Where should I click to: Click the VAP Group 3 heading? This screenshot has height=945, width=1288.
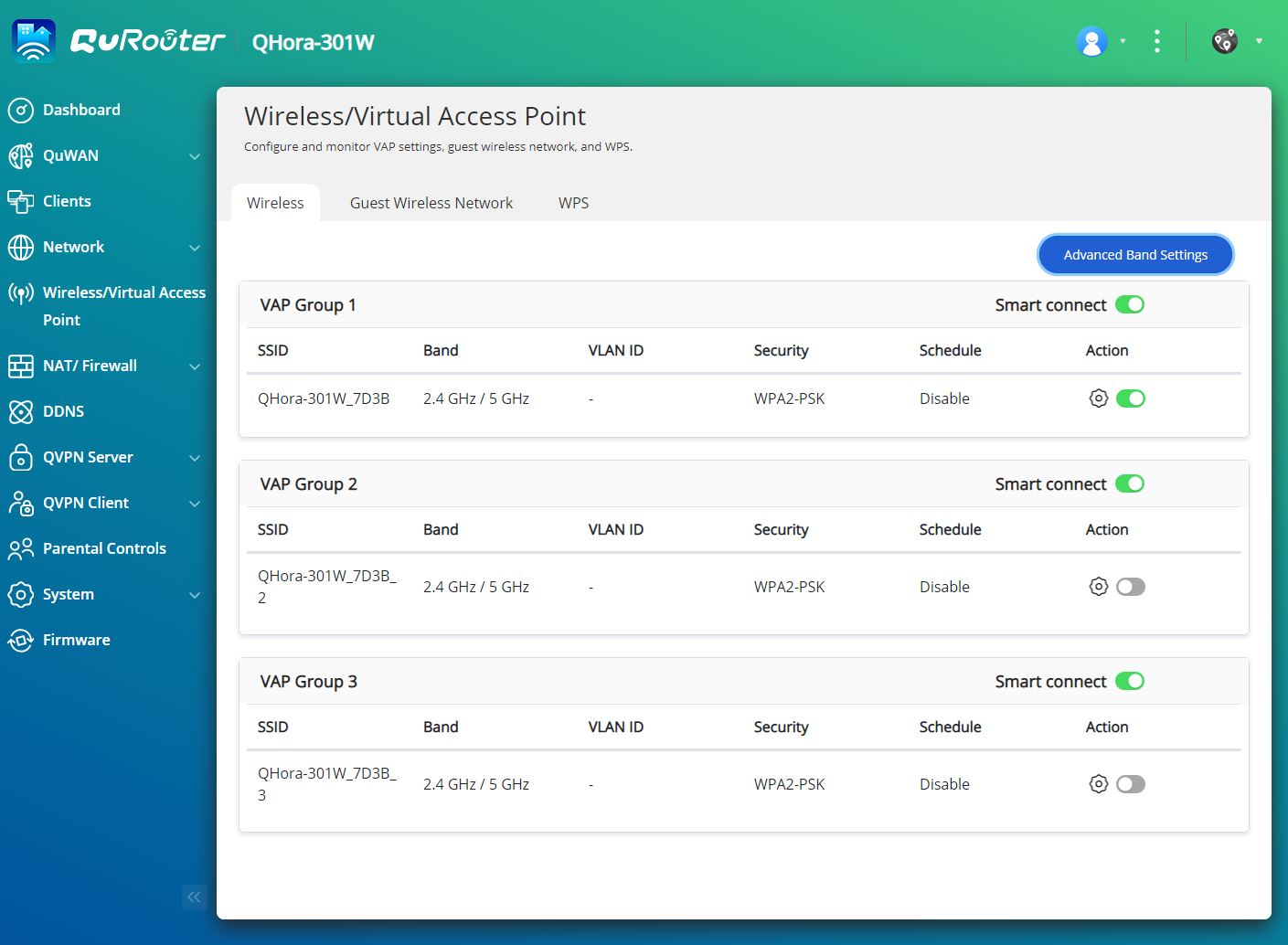click(308, 682)
